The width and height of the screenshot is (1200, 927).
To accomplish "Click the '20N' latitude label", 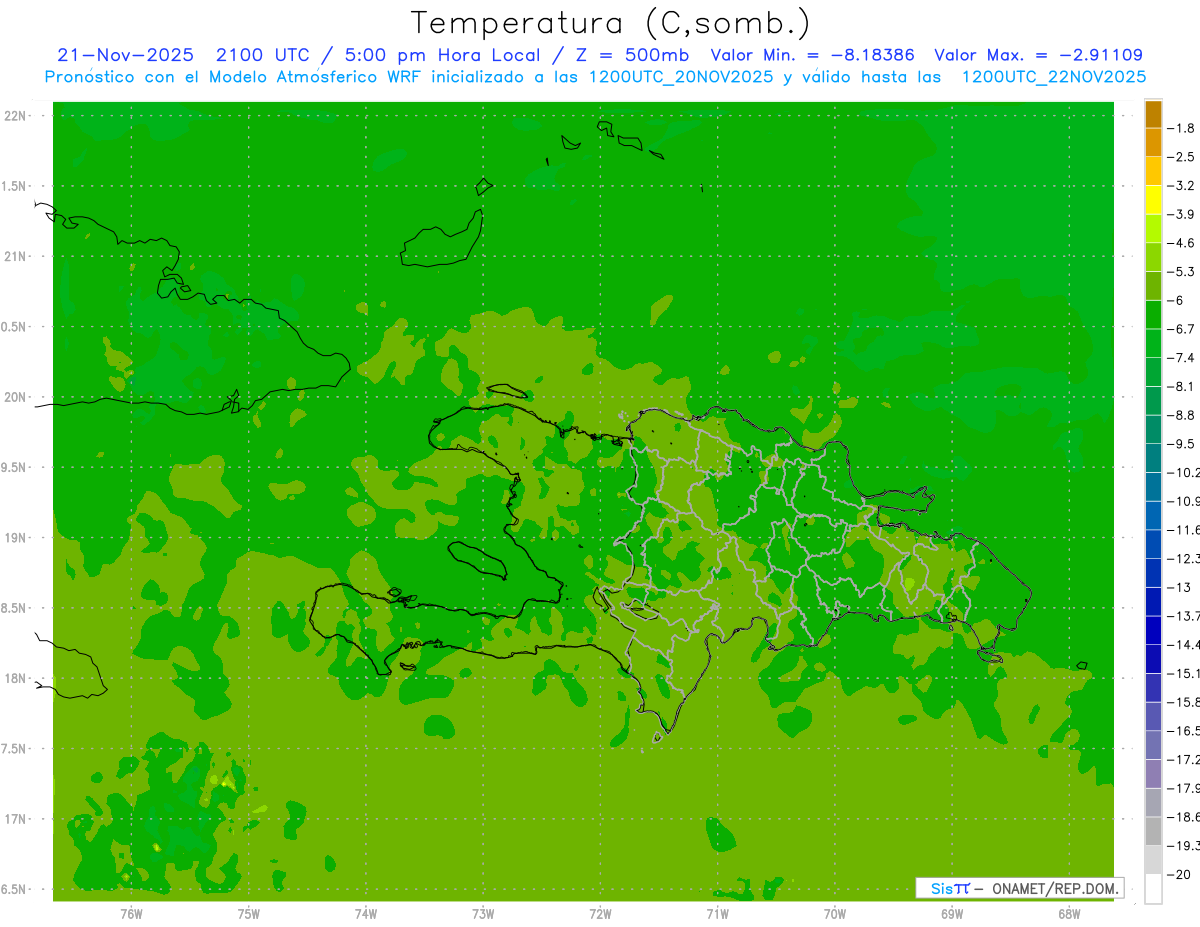I will tap(15, 397).
